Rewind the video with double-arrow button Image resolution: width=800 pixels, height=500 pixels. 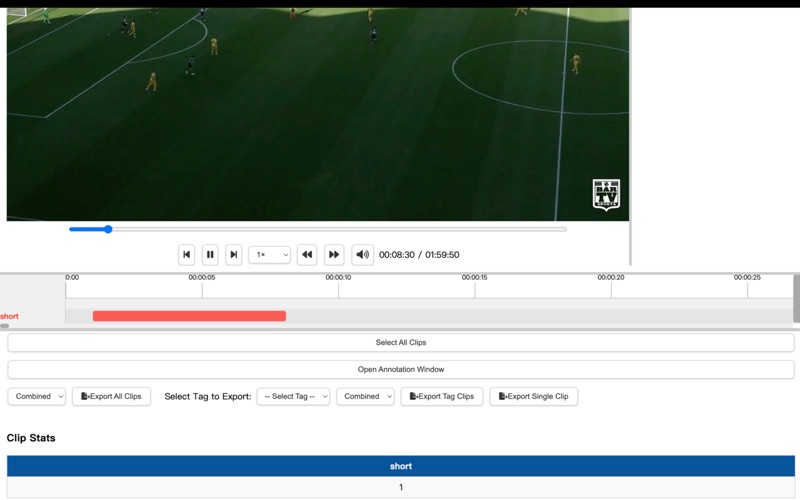pyautogui.click(x=307, y=255)
